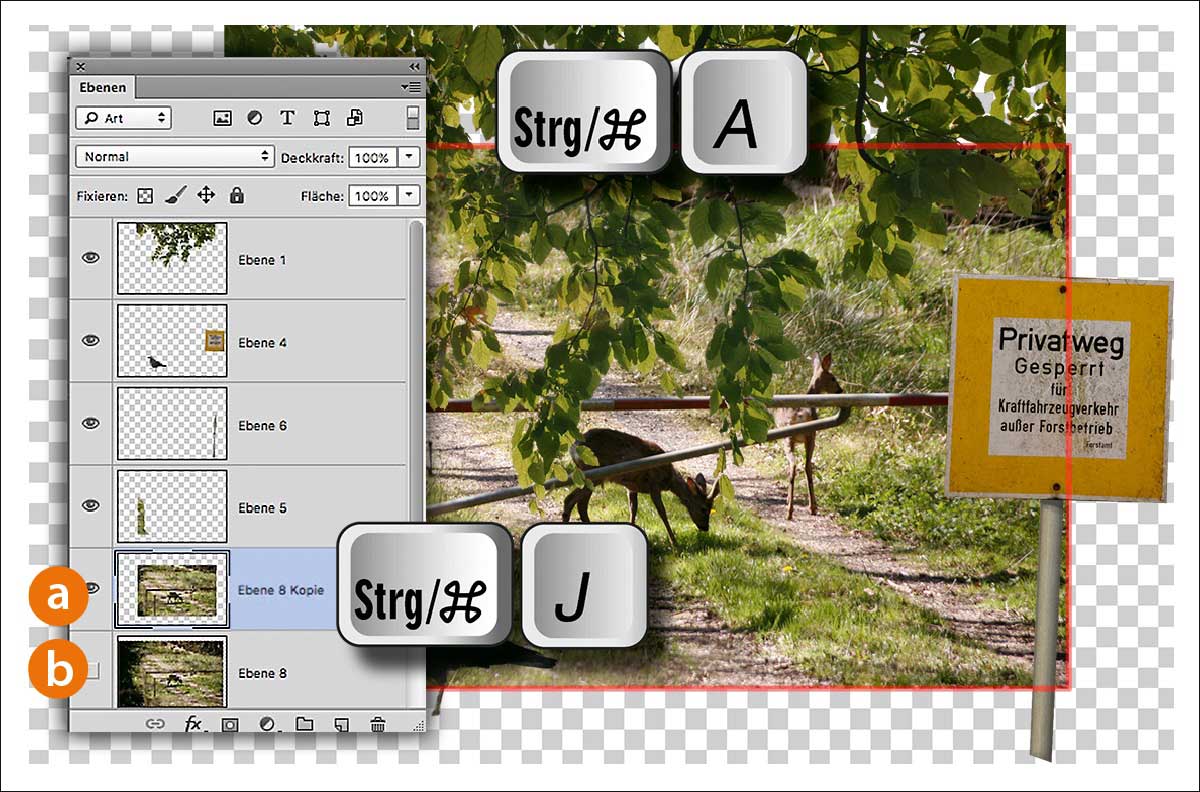Hide the Ebene 1 layer

91,258
